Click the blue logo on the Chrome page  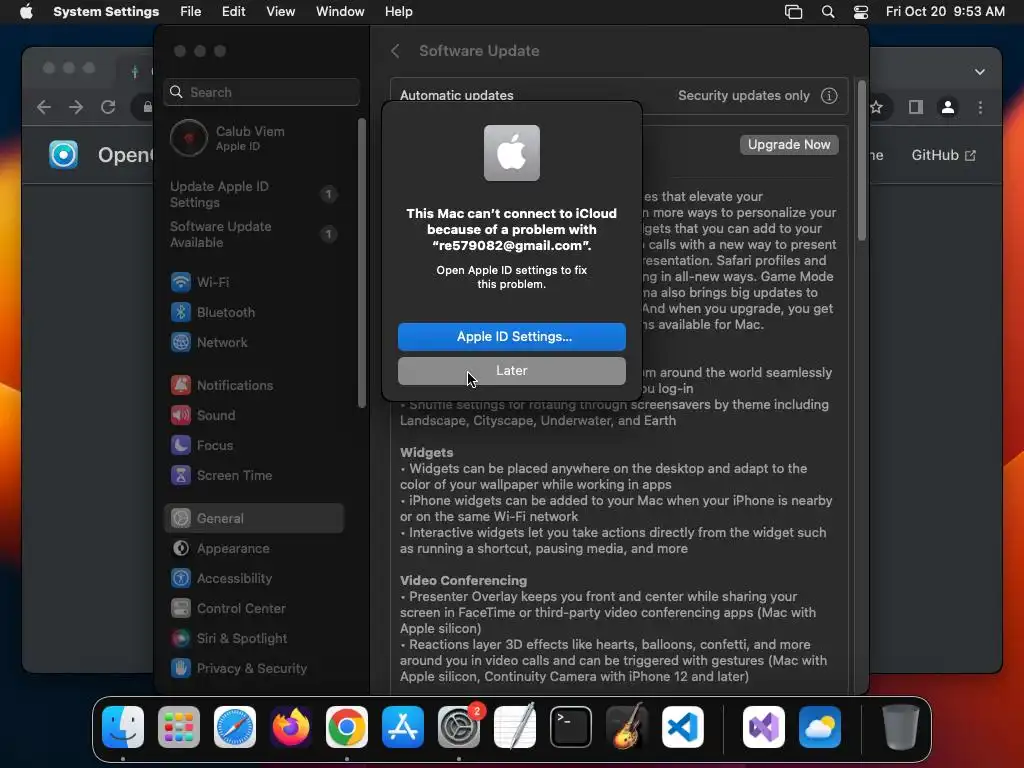pyautogui.click(x=63, y=155)
